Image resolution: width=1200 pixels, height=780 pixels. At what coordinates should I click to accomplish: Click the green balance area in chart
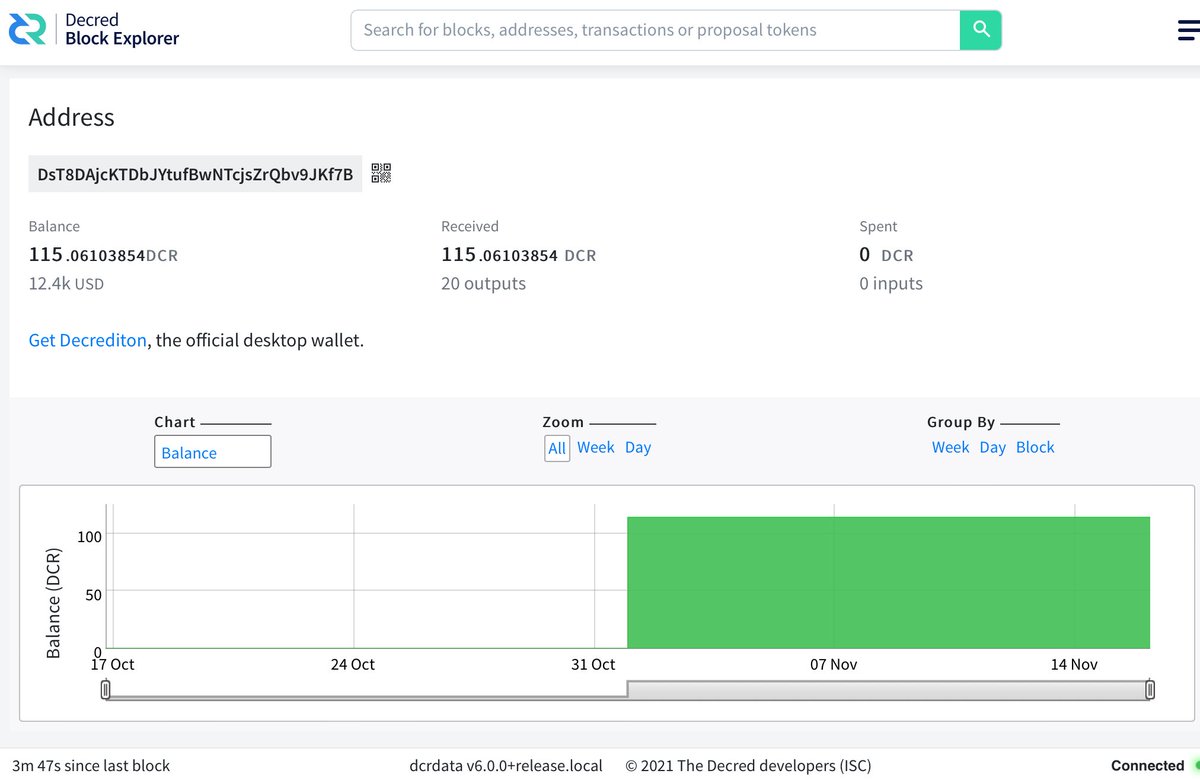click(888, 582)
